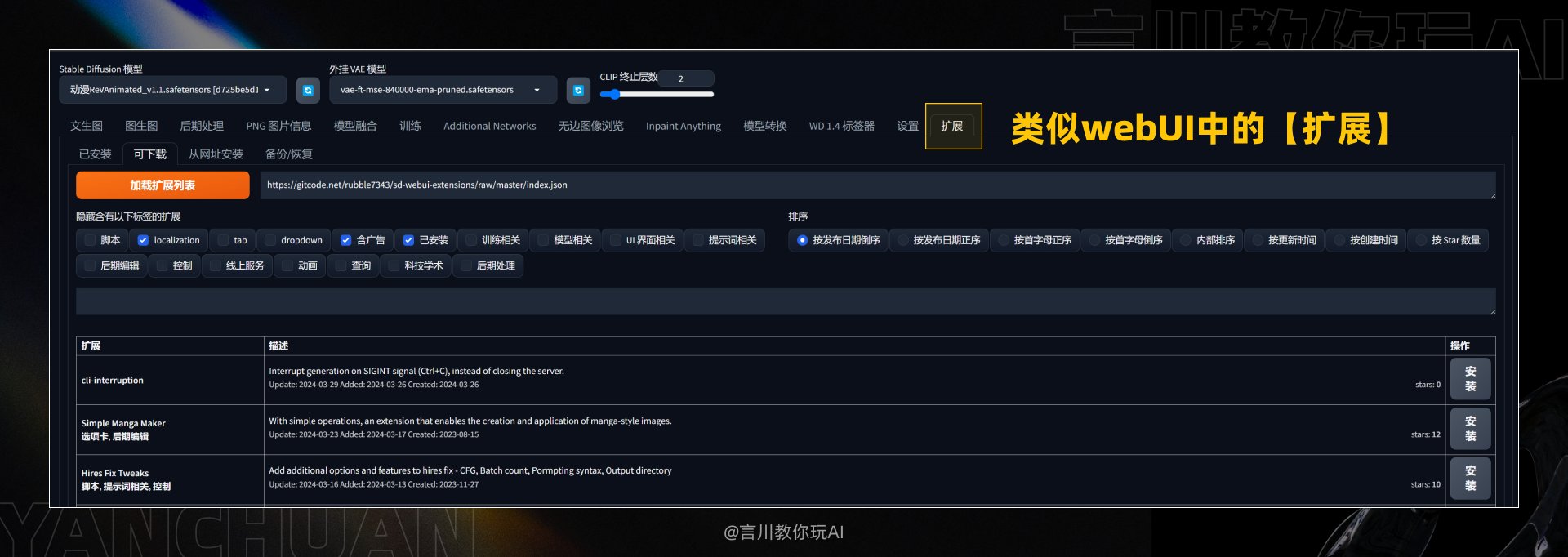1568x557 pixels.
Task: Toggle the dropdown tag checkbox
Action: point(270,240)
